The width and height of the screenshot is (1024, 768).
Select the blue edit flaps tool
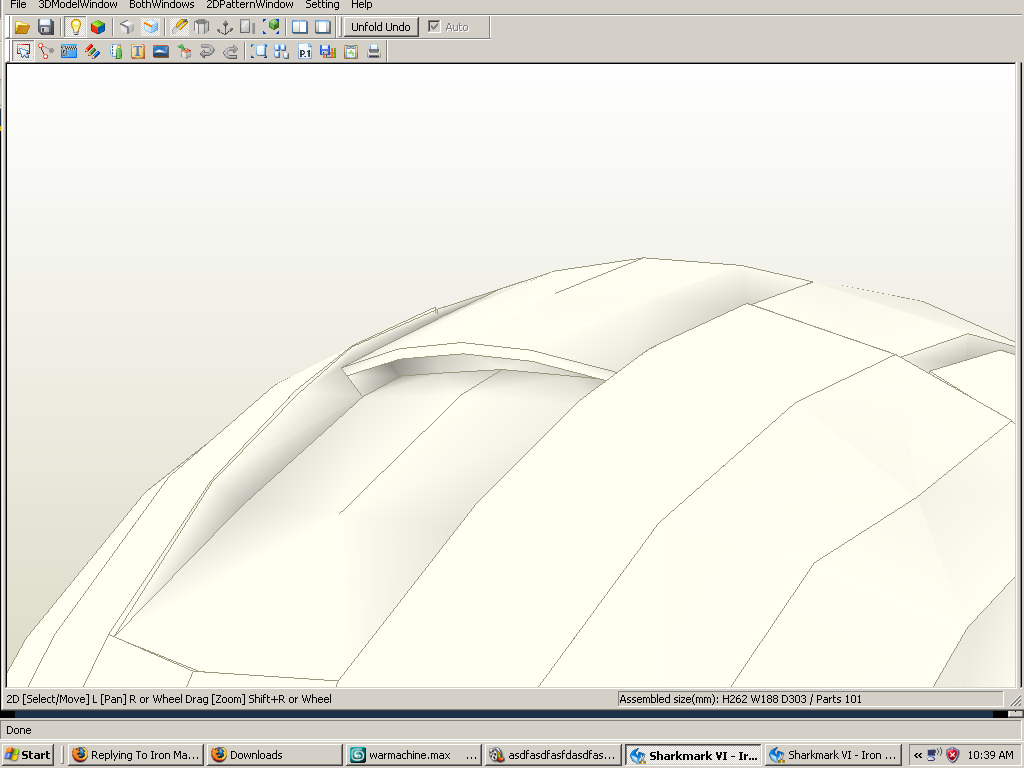click(x=69, y=52)
